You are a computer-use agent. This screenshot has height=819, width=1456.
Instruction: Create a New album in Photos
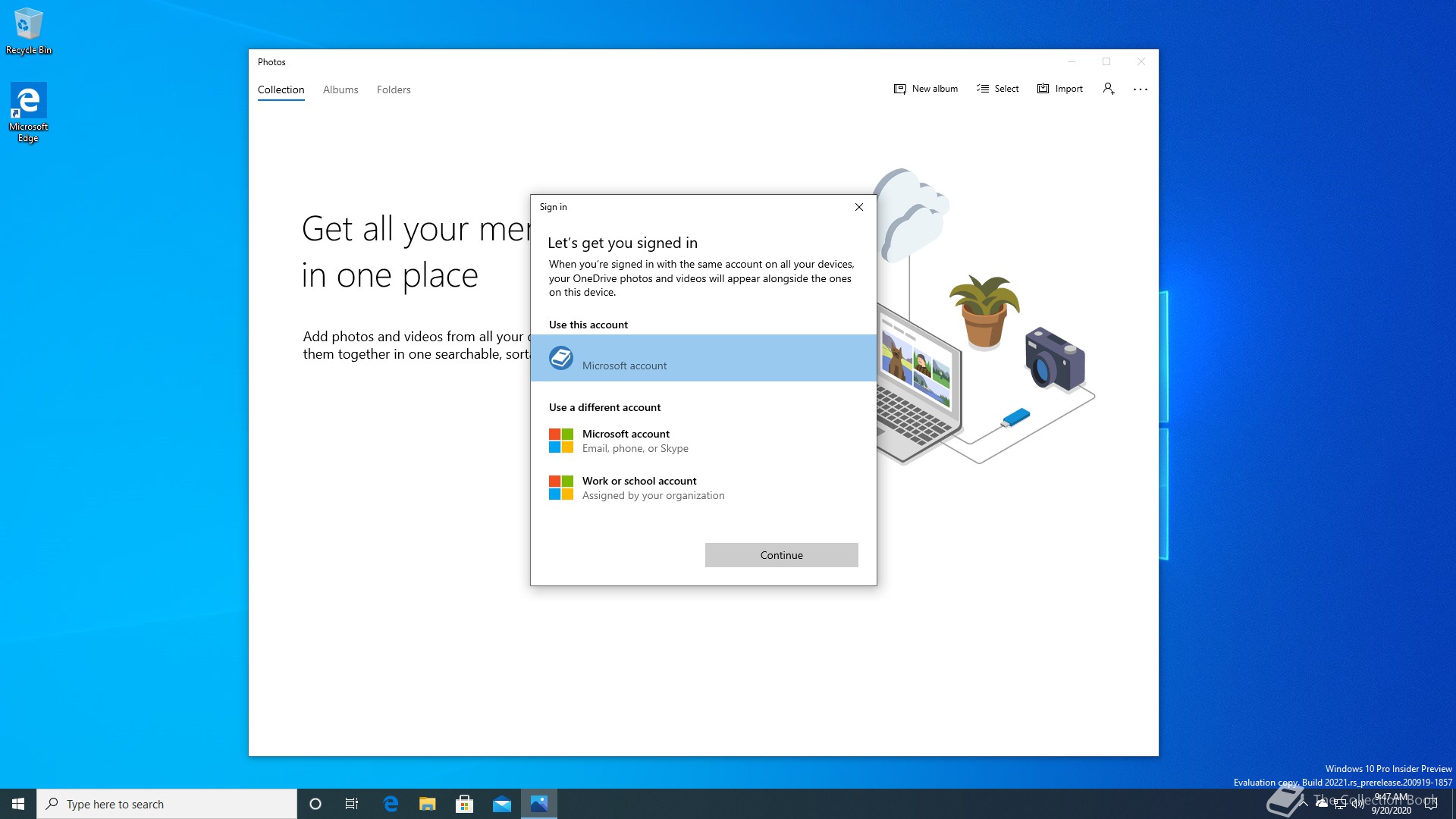coord(925,89)
